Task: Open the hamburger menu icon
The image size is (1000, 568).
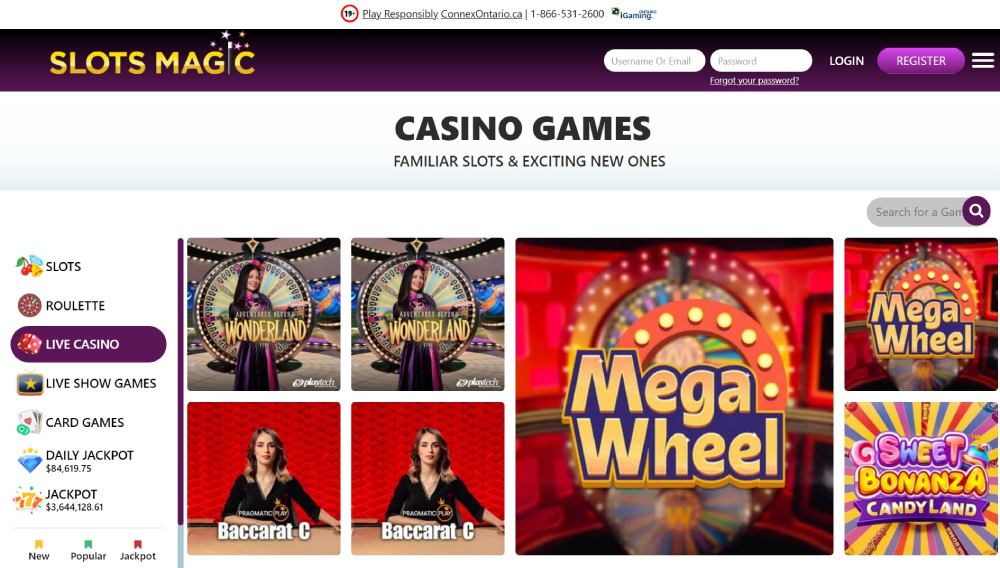Action: click(x=983, y=61)
